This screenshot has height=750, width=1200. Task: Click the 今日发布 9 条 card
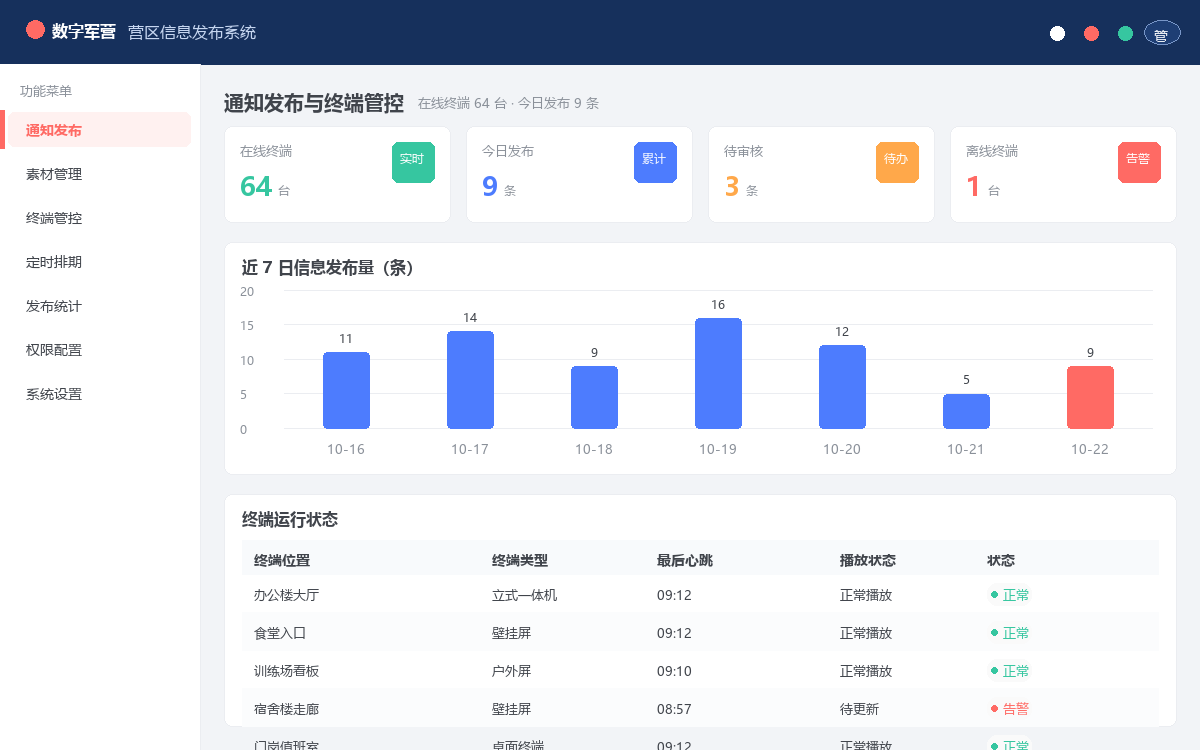579,174
